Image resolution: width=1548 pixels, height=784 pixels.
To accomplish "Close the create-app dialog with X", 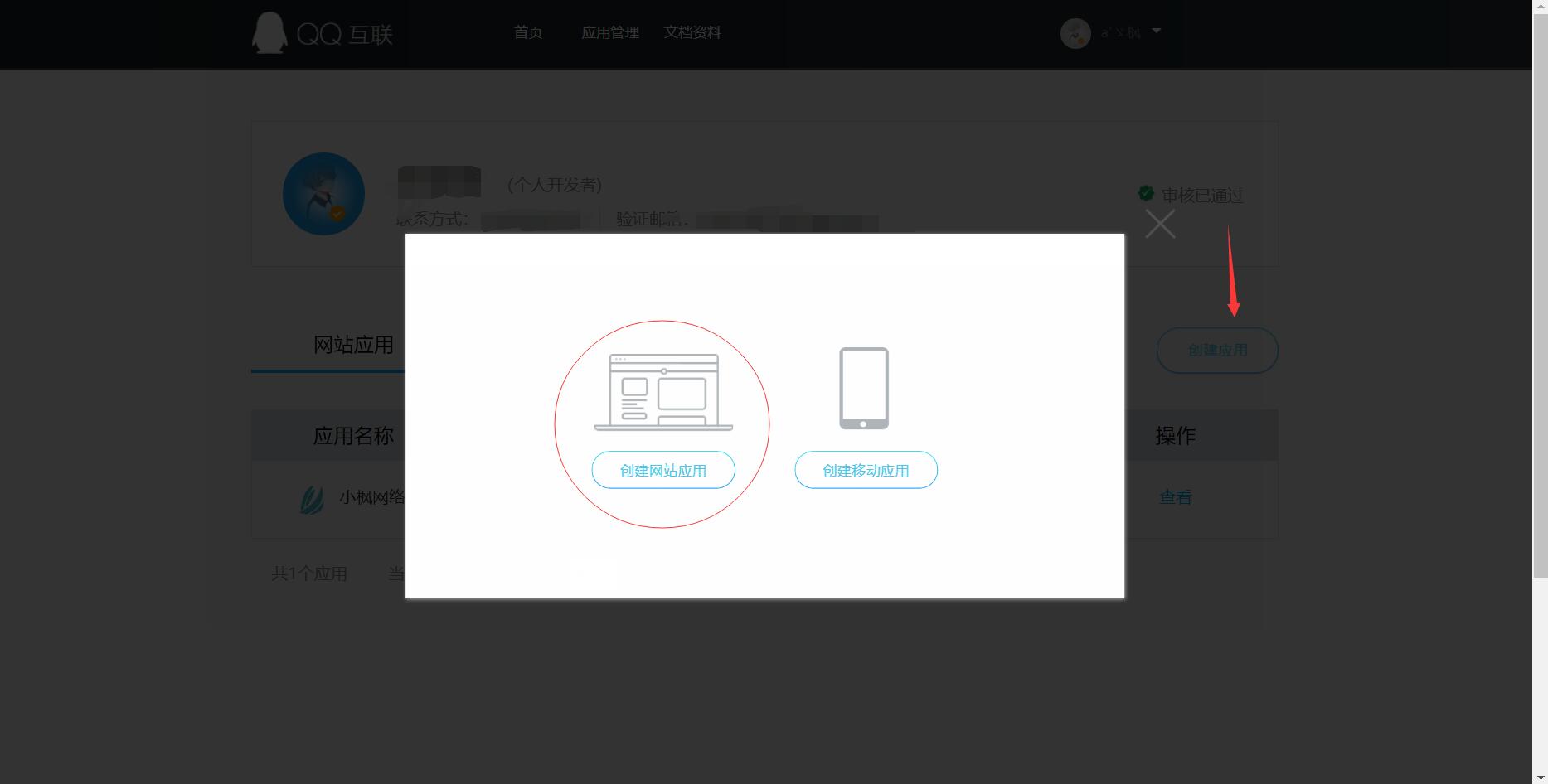I will coord(1159,224).
